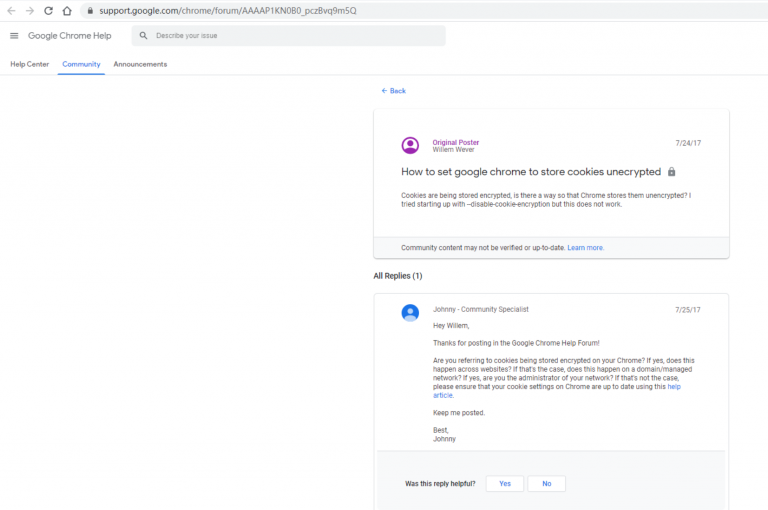This screenshot has height=510, width=768.
Task: Select the Community tab
Action: pyautogui.click(x=81, y=64)
